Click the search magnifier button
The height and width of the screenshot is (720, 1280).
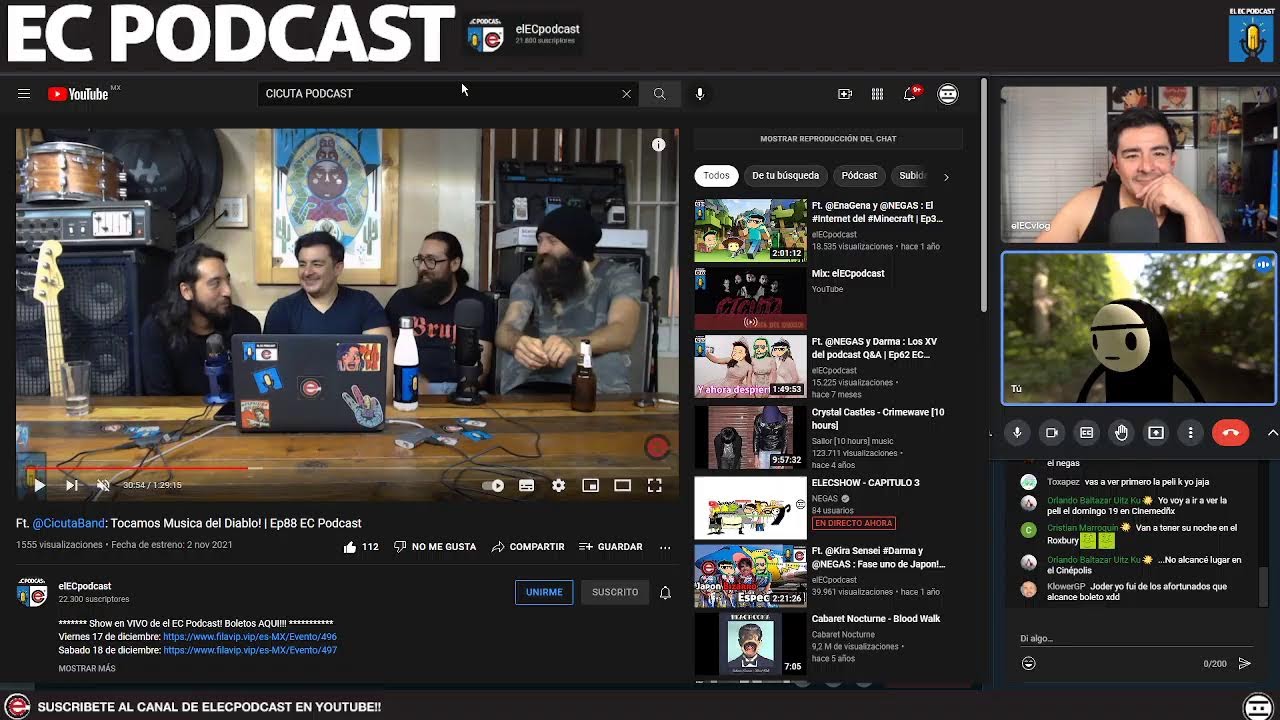659,94
